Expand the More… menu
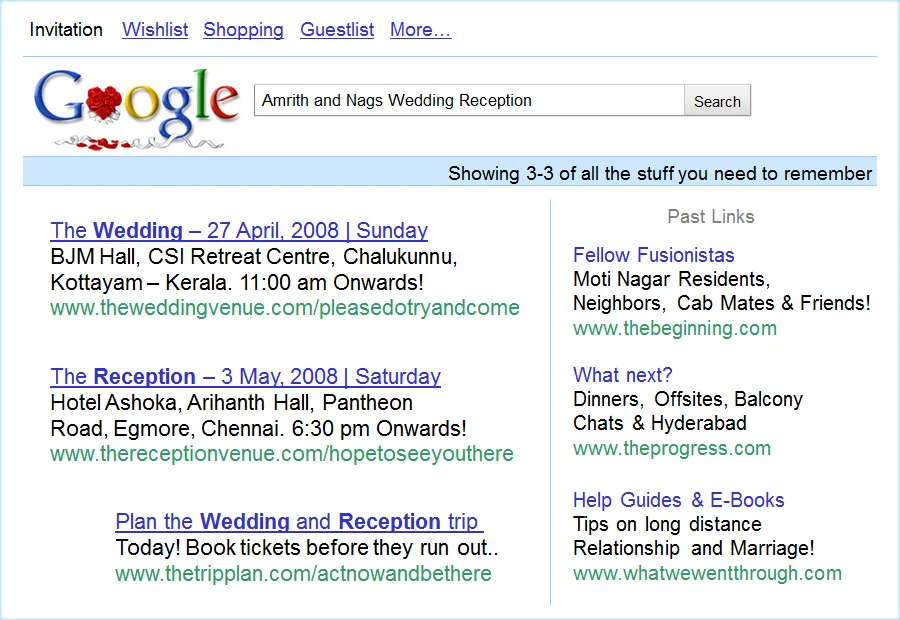This screenshot has width=900, height=620. 420,30
